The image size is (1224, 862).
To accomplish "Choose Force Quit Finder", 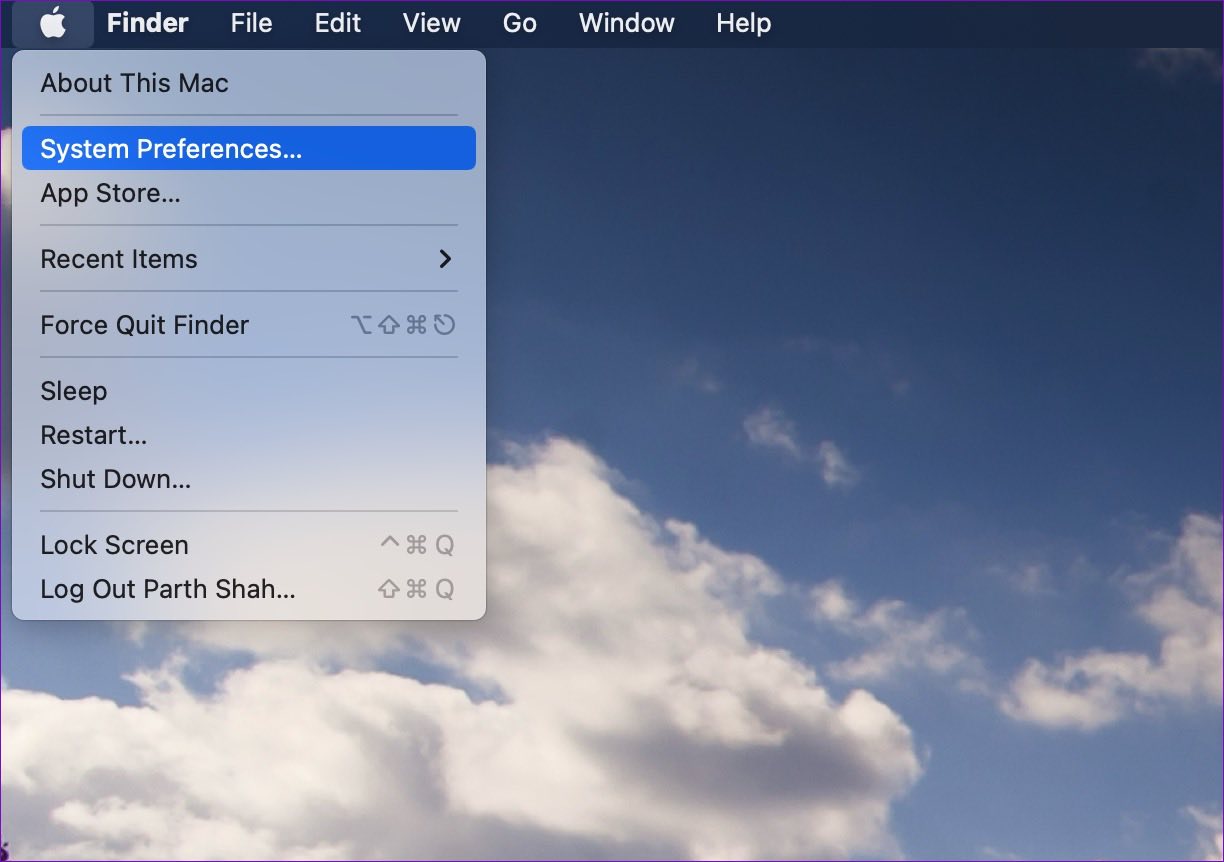I will 248,325.
